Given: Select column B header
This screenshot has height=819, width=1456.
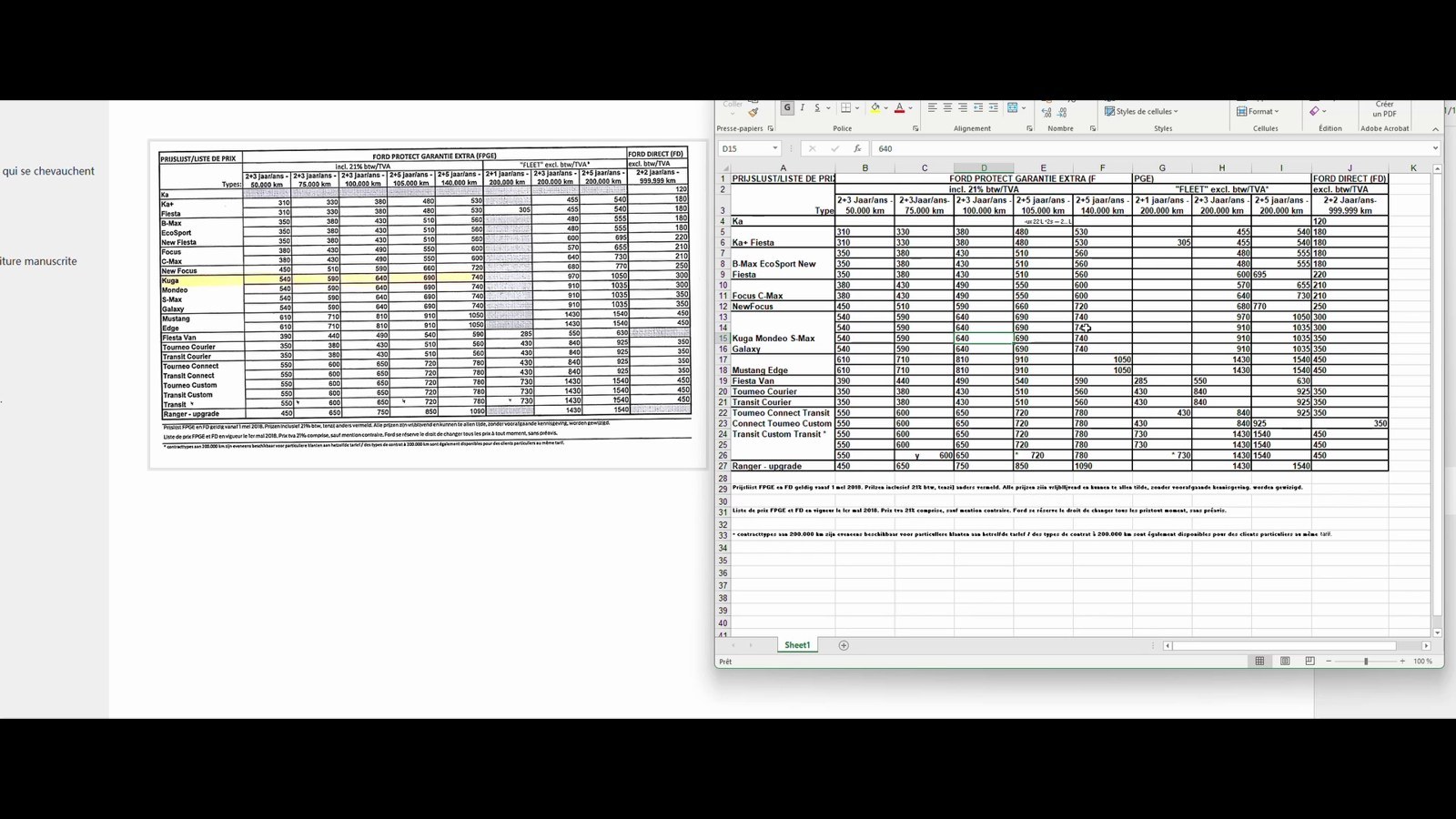Looking at the screenshot, I should pyautogui.click(x=864, y=168).
